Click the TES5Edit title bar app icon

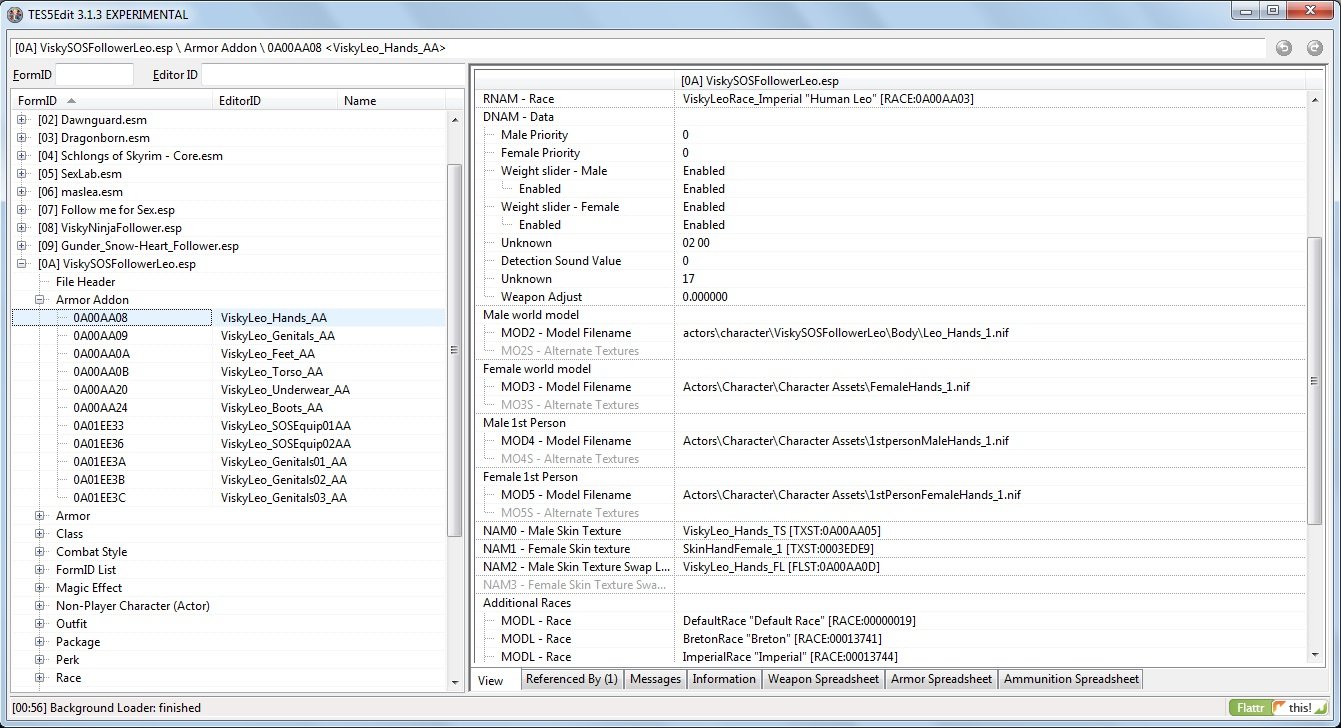tap(14, 14)
